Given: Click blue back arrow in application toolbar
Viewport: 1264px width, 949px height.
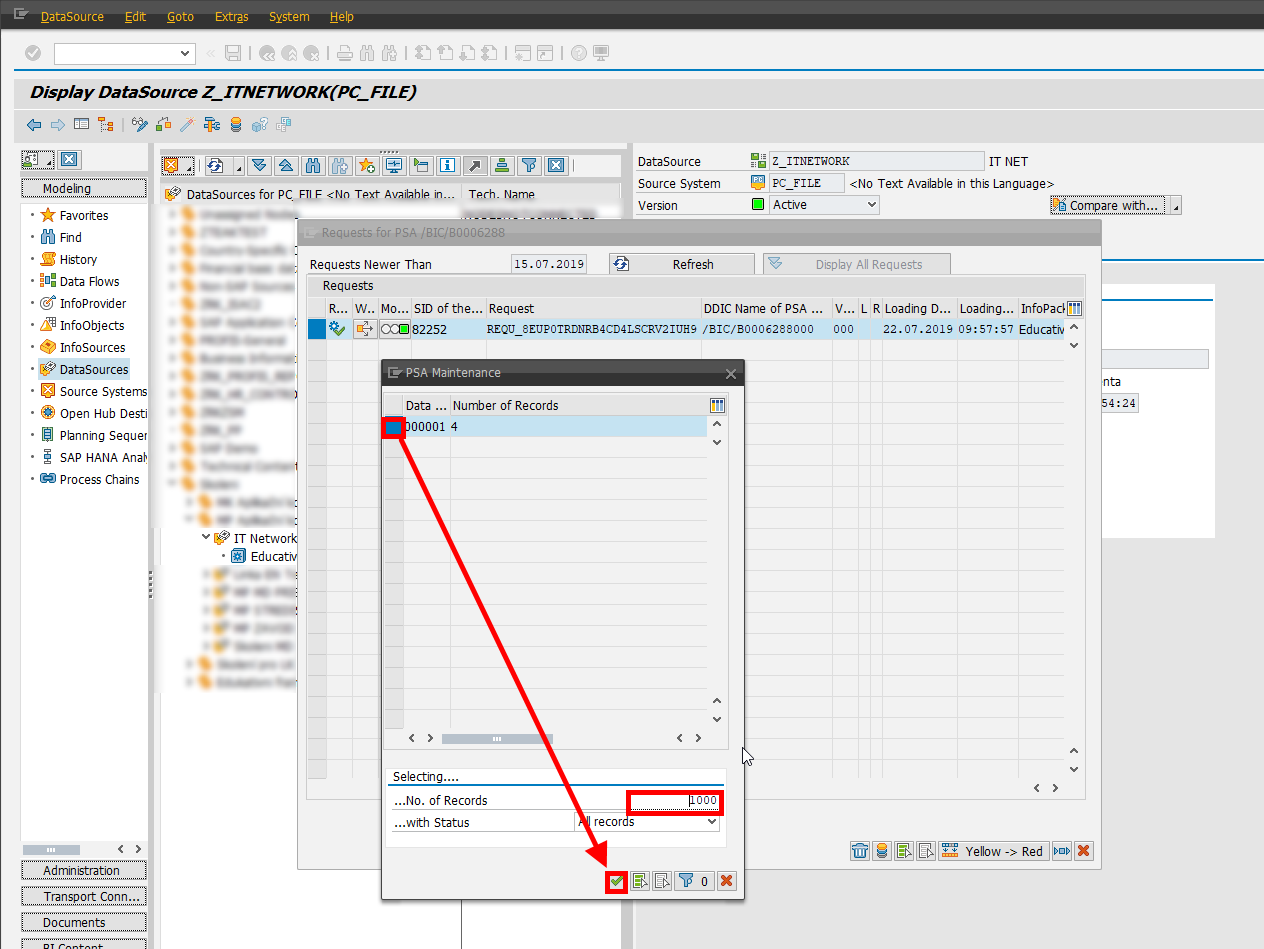Looking at the screenshot, I should coord(34,125).
